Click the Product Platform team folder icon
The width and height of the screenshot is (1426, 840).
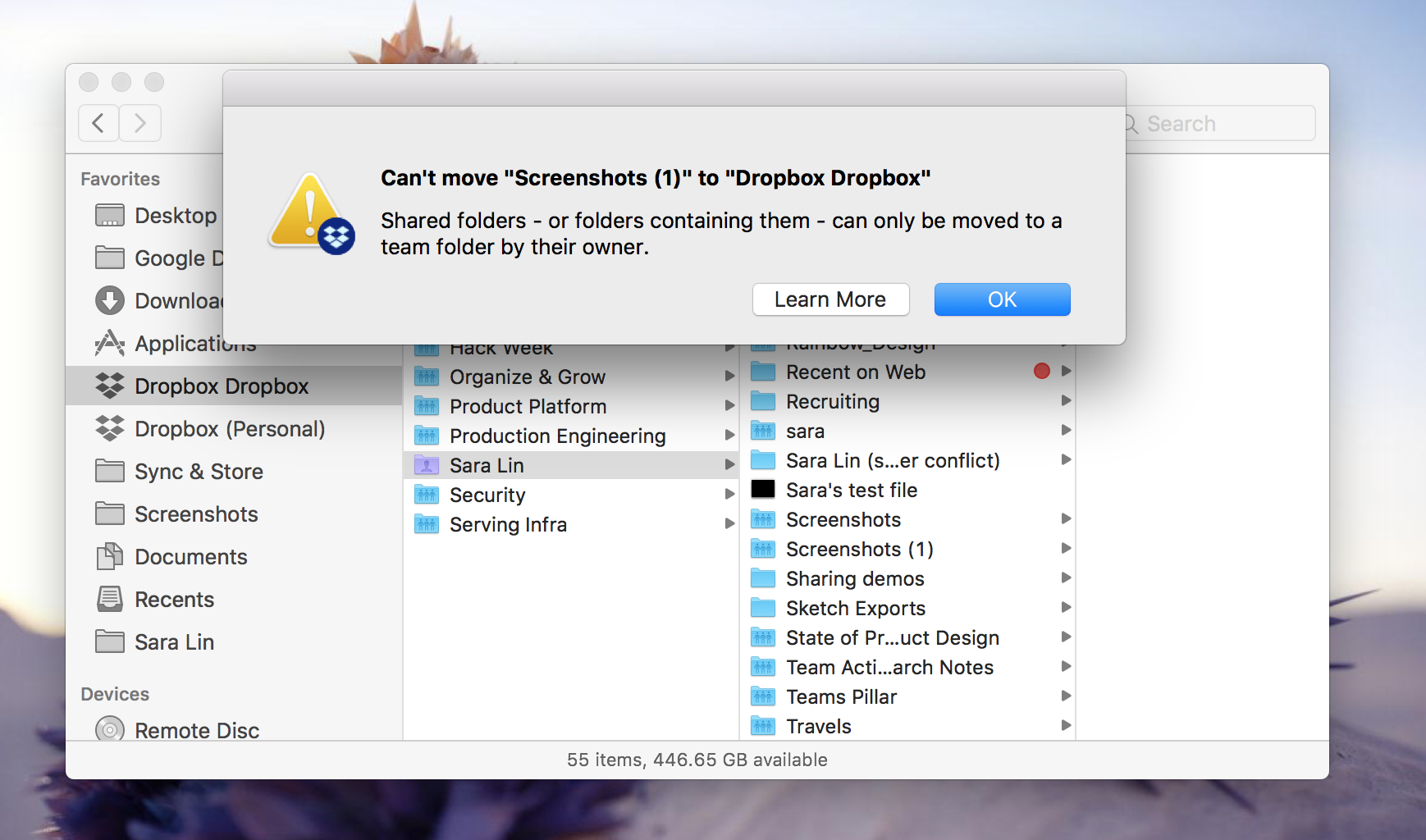click(427, 406)
